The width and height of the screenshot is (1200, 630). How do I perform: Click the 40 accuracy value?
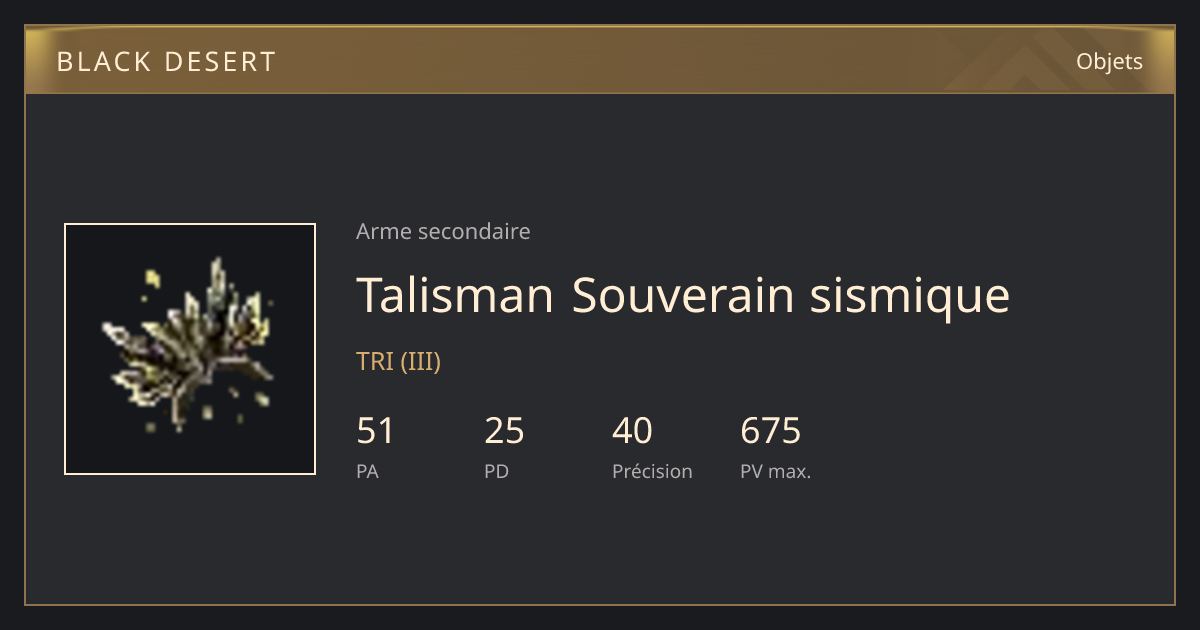(x=632, y=431)
